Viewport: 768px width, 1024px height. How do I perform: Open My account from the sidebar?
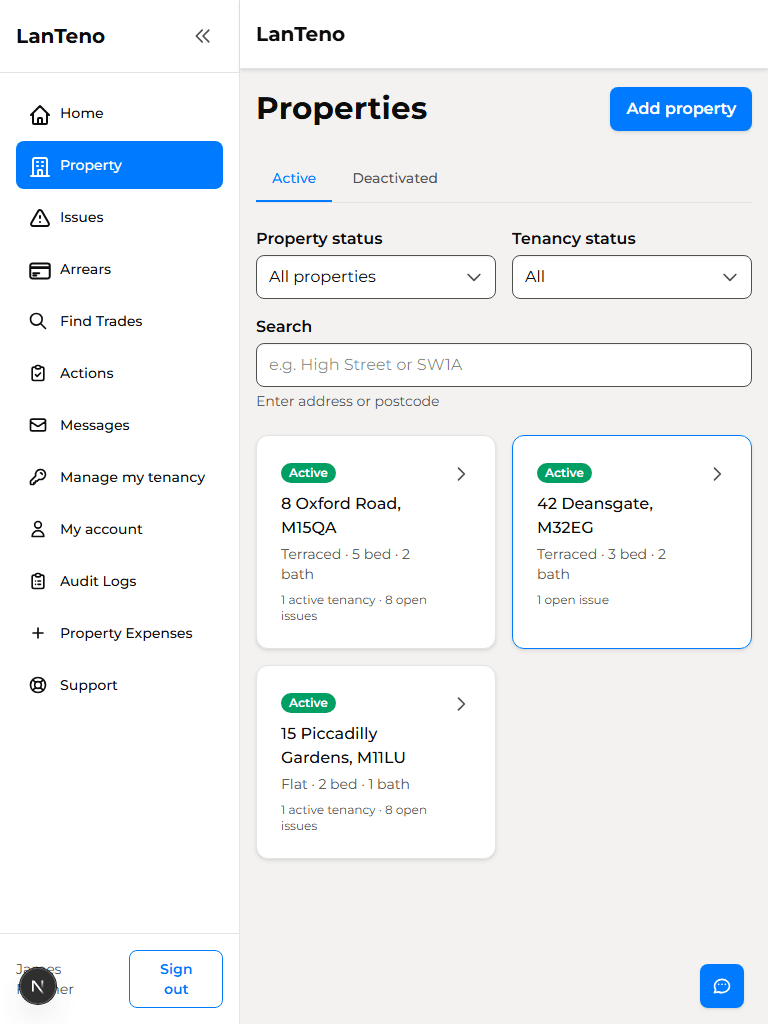120,529
